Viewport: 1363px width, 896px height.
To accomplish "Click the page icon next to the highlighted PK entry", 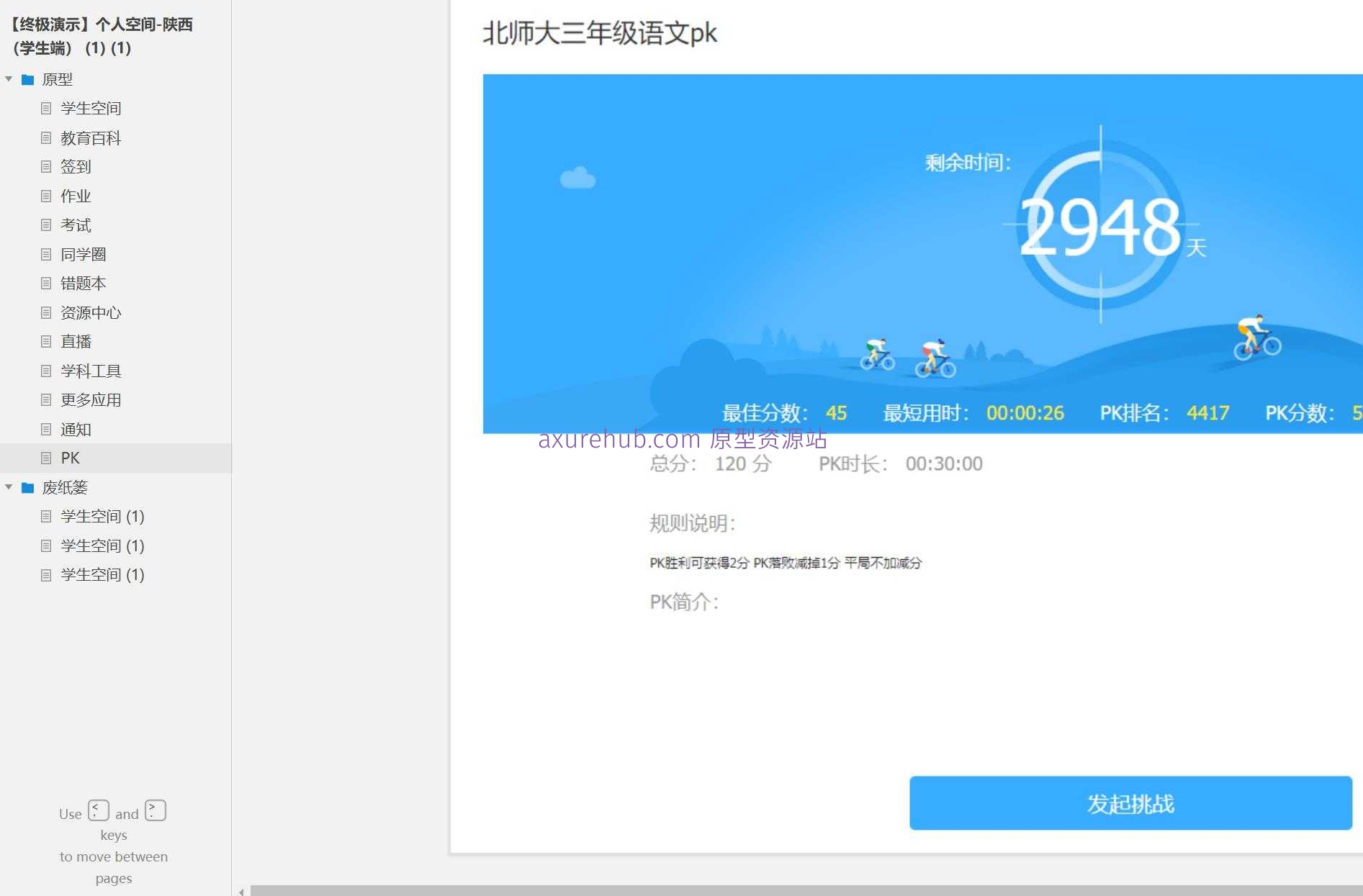I will pos(46,458).
